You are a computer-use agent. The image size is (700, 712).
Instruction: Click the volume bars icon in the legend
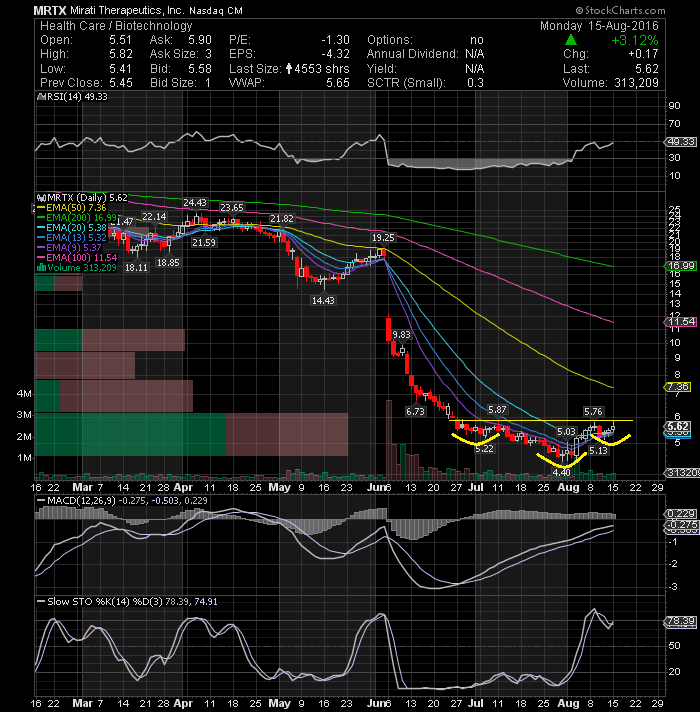pyautogui.click(x=41, y=268)
